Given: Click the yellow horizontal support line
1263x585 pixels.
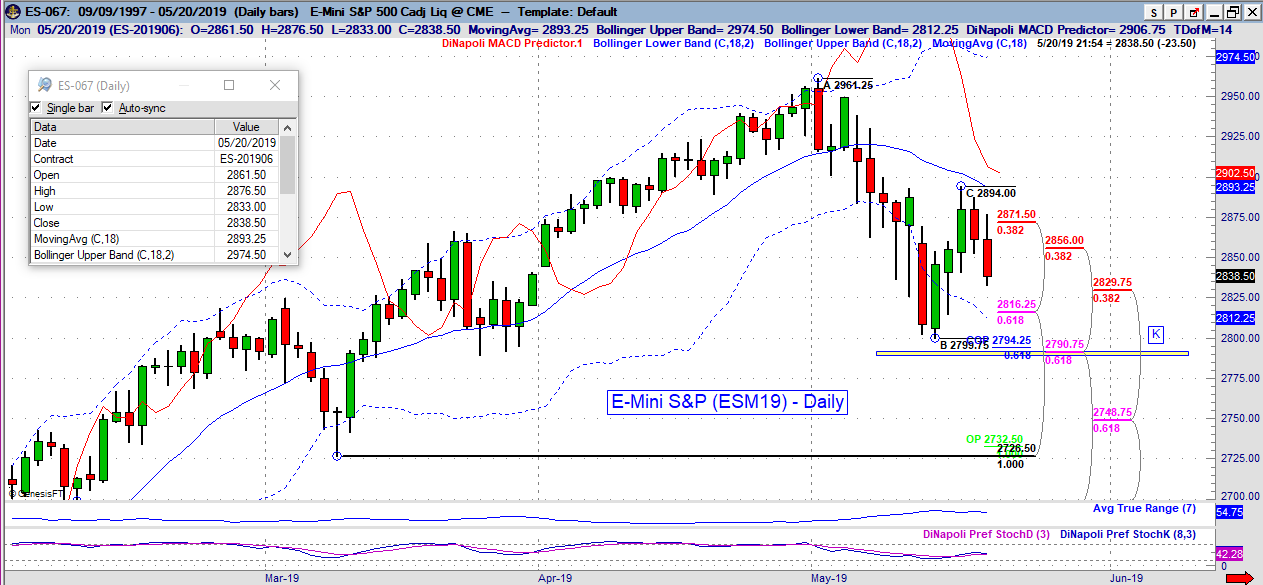Looking at the screenshot, I should (1032, 353).
